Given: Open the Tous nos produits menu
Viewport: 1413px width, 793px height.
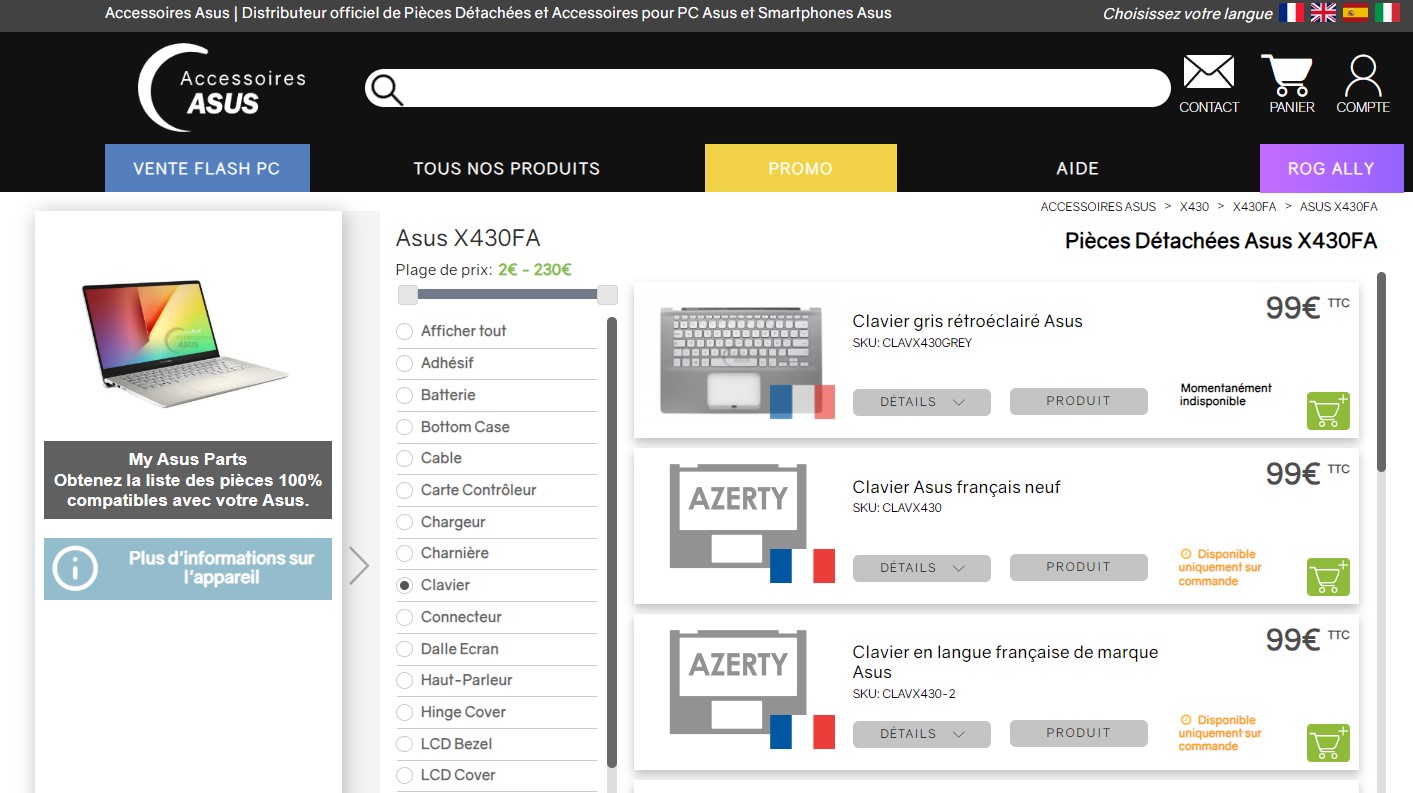Looking at the screenshot, I should 507,168.
